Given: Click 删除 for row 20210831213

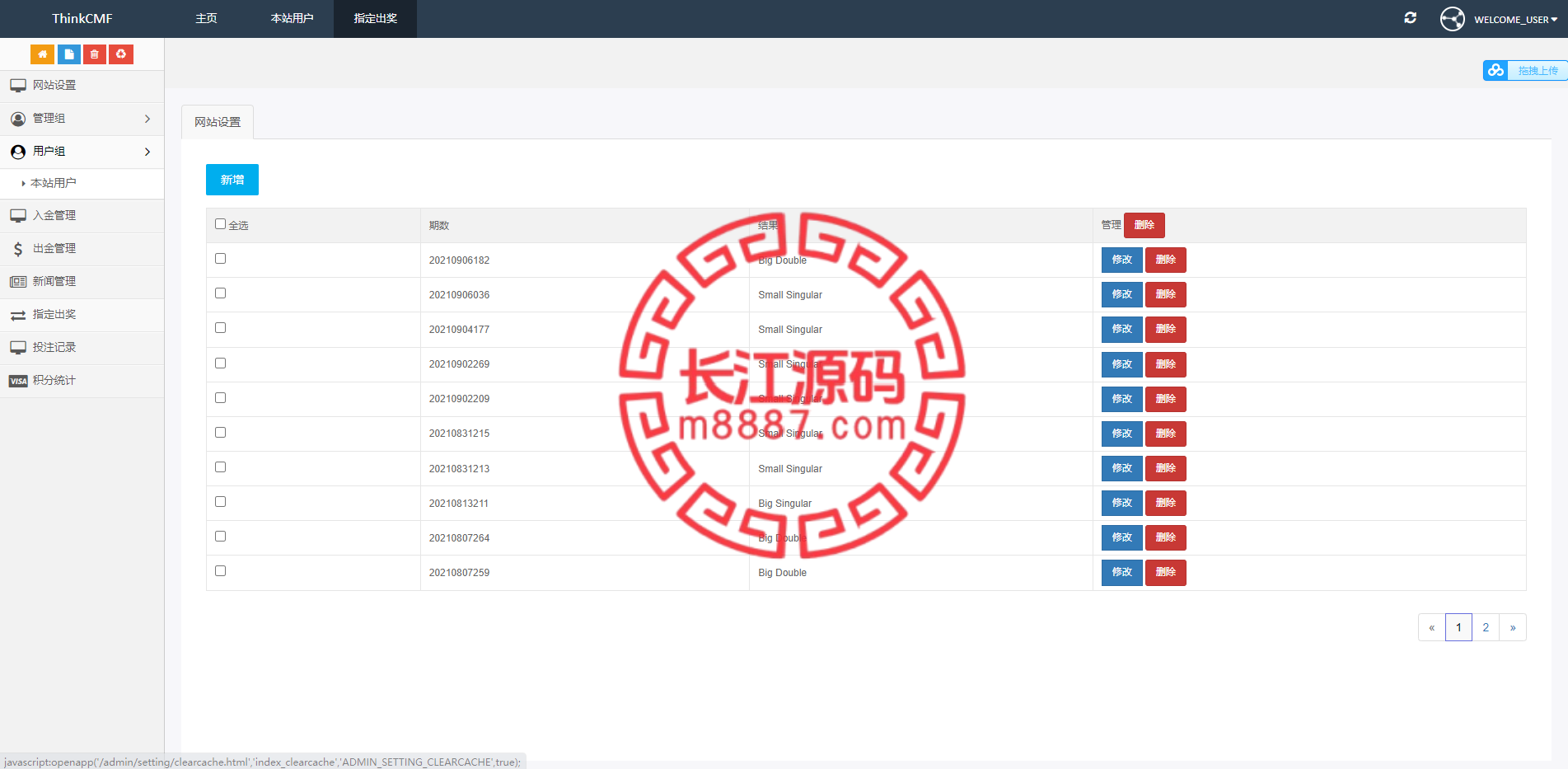Looking at the screenshot, I should pyautogui.click(x=1166, y=468).
